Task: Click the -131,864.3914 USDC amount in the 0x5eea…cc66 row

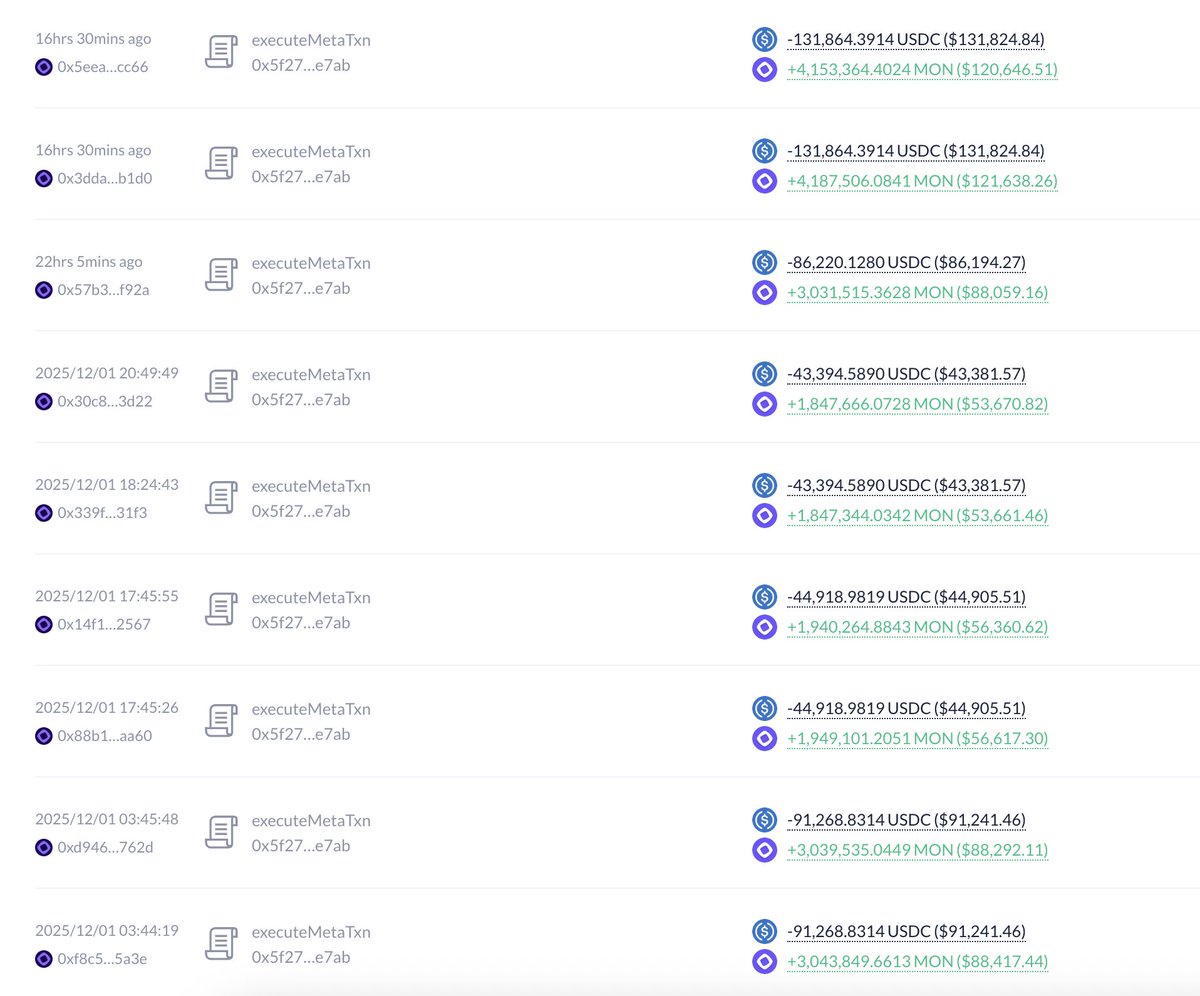Action: click(916, 39)
